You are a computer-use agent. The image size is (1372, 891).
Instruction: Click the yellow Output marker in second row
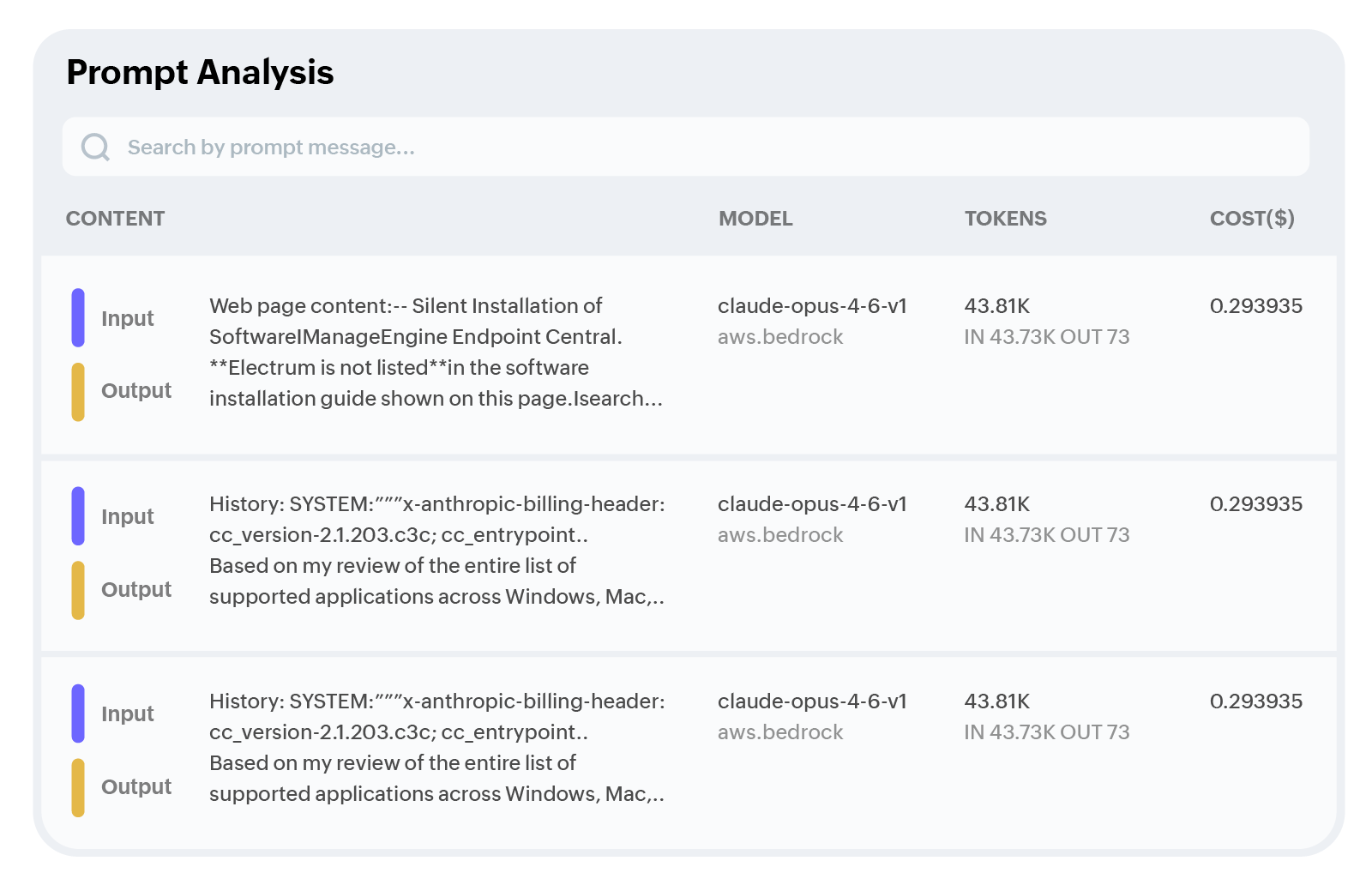coord(78,590)
